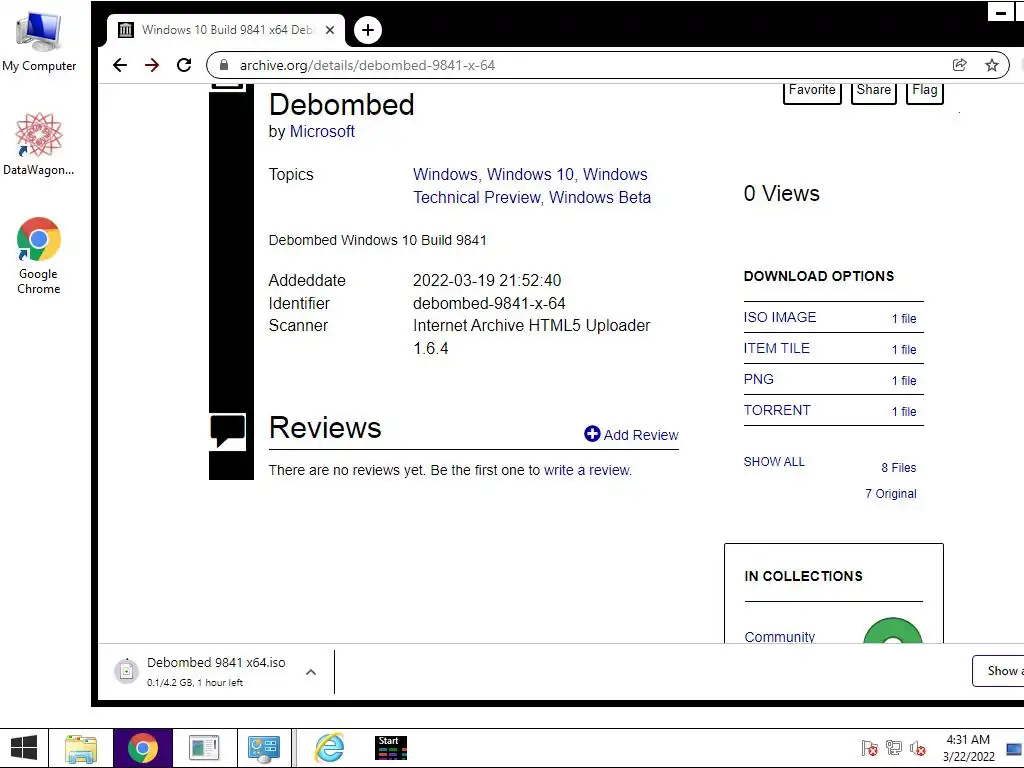Click the Add Review plus icon
Image resolution: width=1024 pixels, height=768 pixels.
[592, 434]
